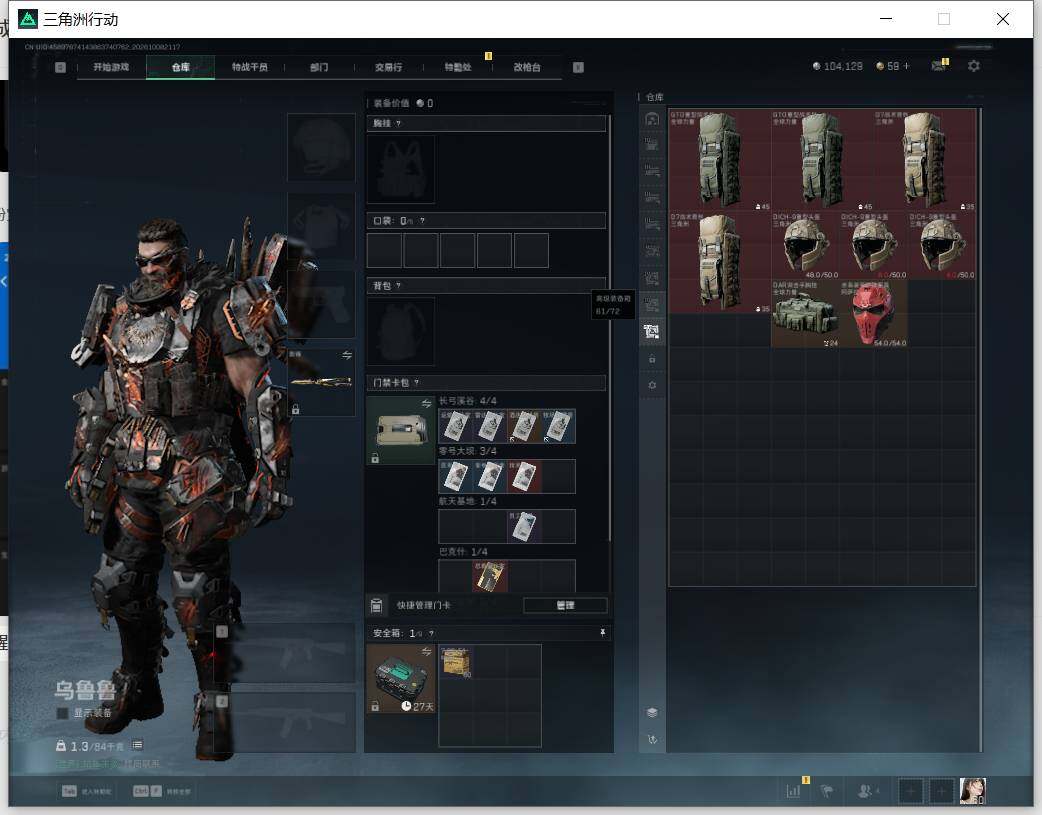Close the 三角洲行动 window

click(1003, 19)
